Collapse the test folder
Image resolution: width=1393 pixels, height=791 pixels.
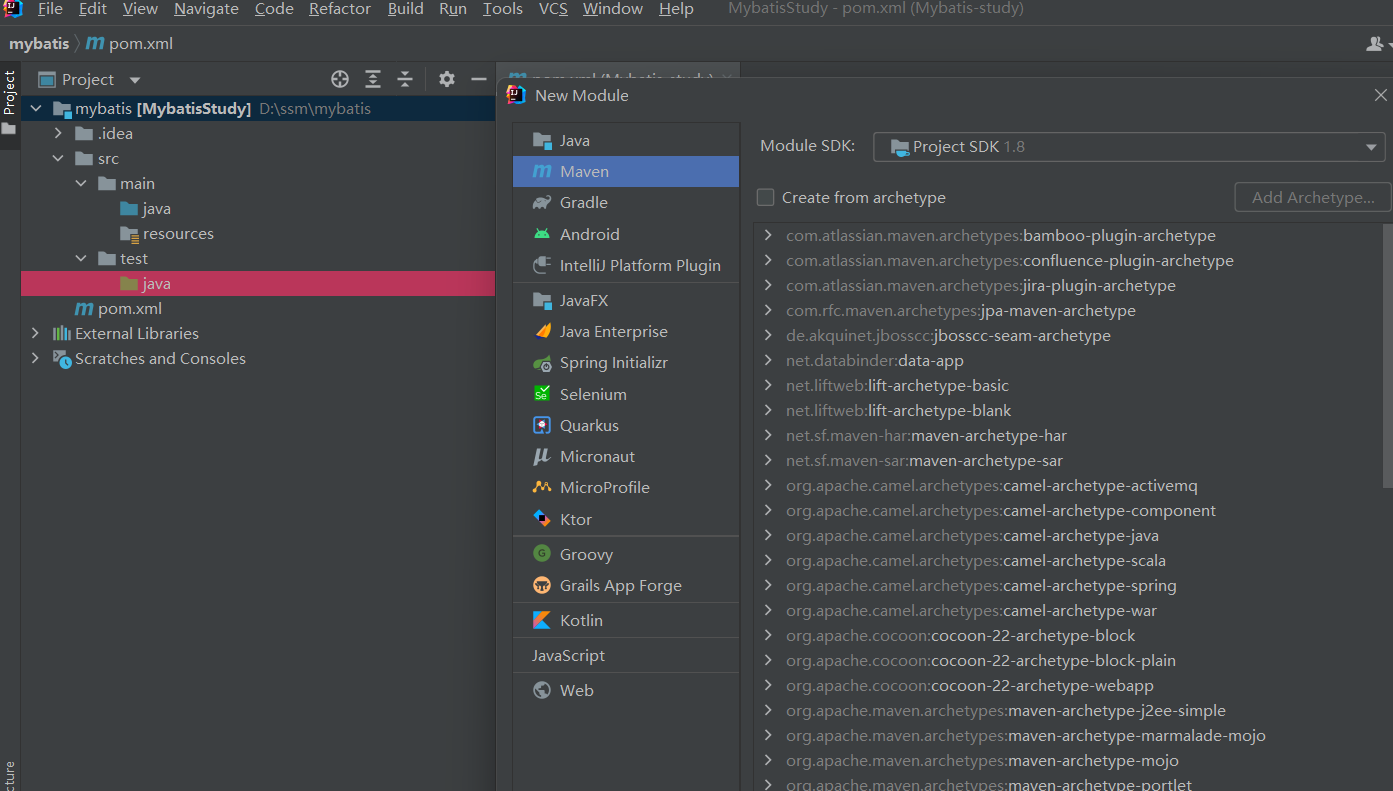pos(82,259)
